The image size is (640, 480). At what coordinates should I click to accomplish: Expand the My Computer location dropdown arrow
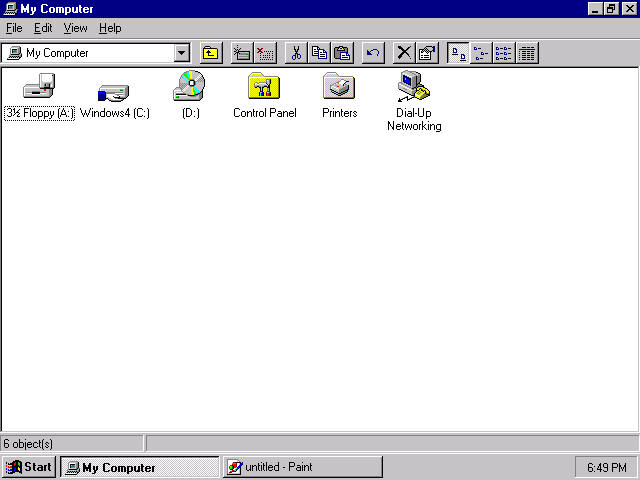click(182, 53)
